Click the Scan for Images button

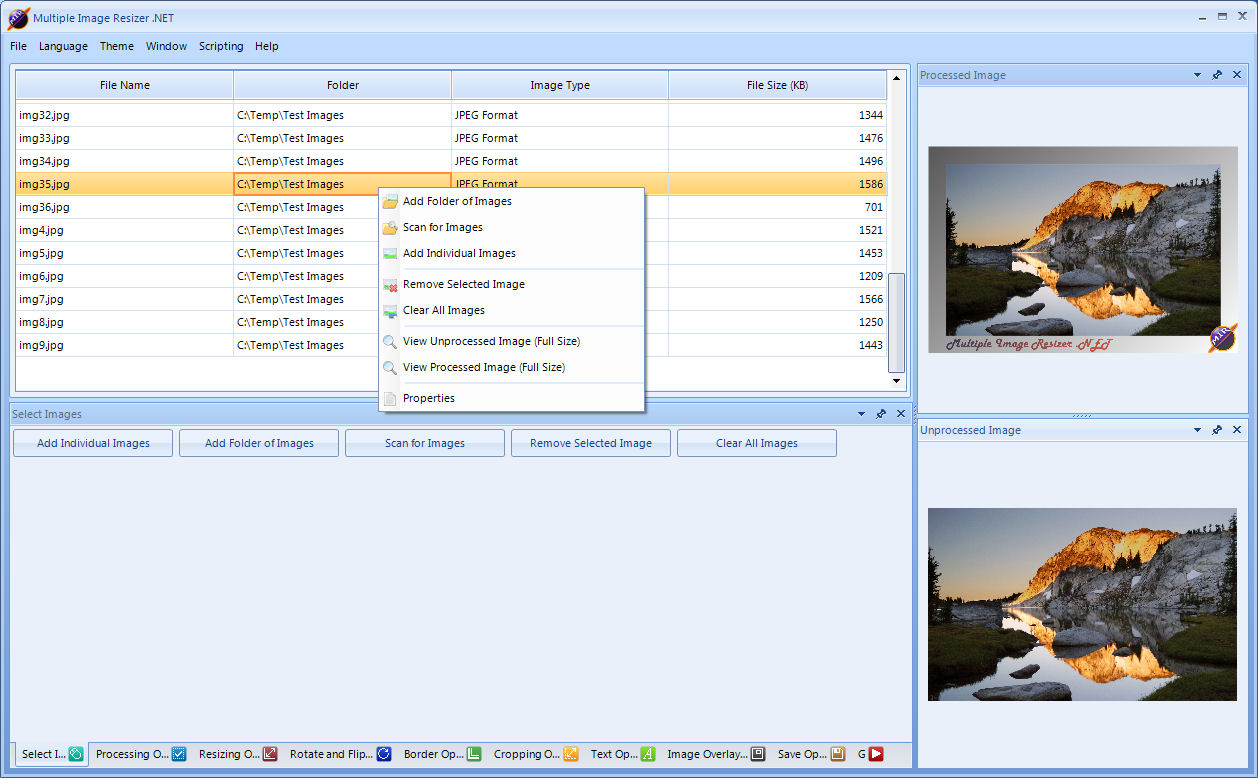click(425, 443)
